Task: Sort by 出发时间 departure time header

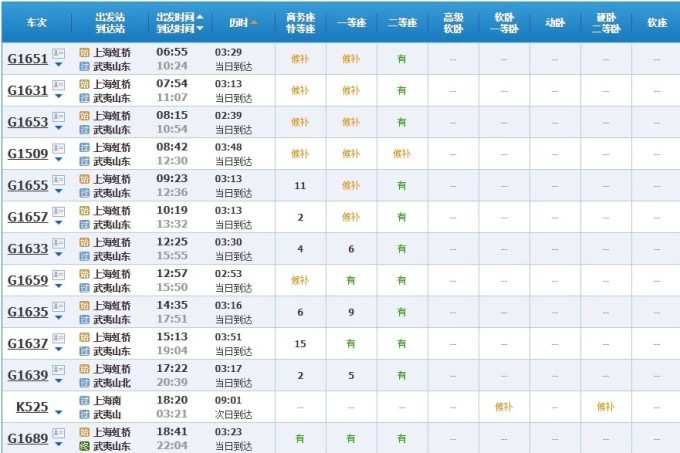Action: point(180,17)
